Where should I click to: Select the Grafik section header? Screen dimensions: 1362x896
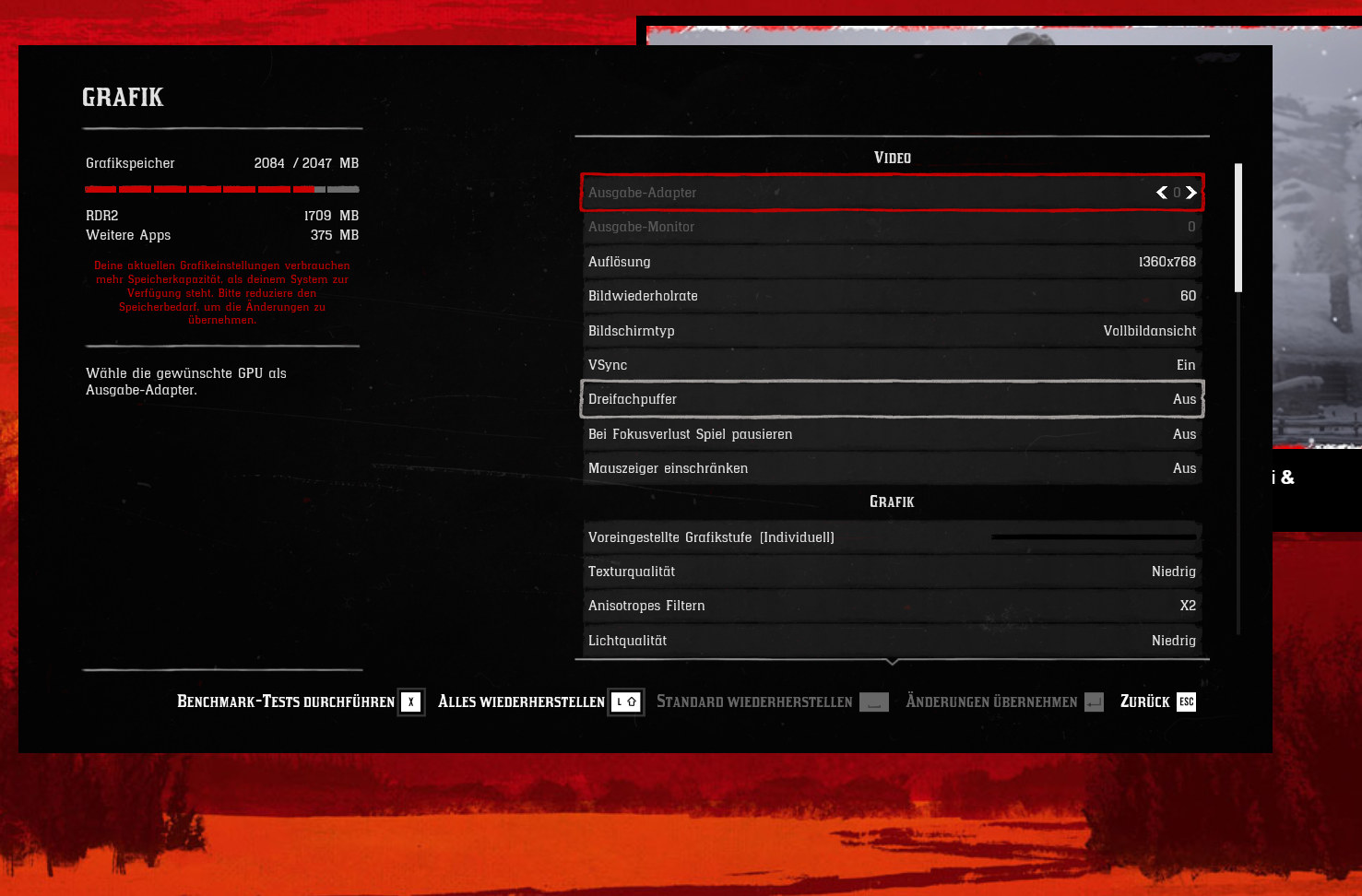891,501
